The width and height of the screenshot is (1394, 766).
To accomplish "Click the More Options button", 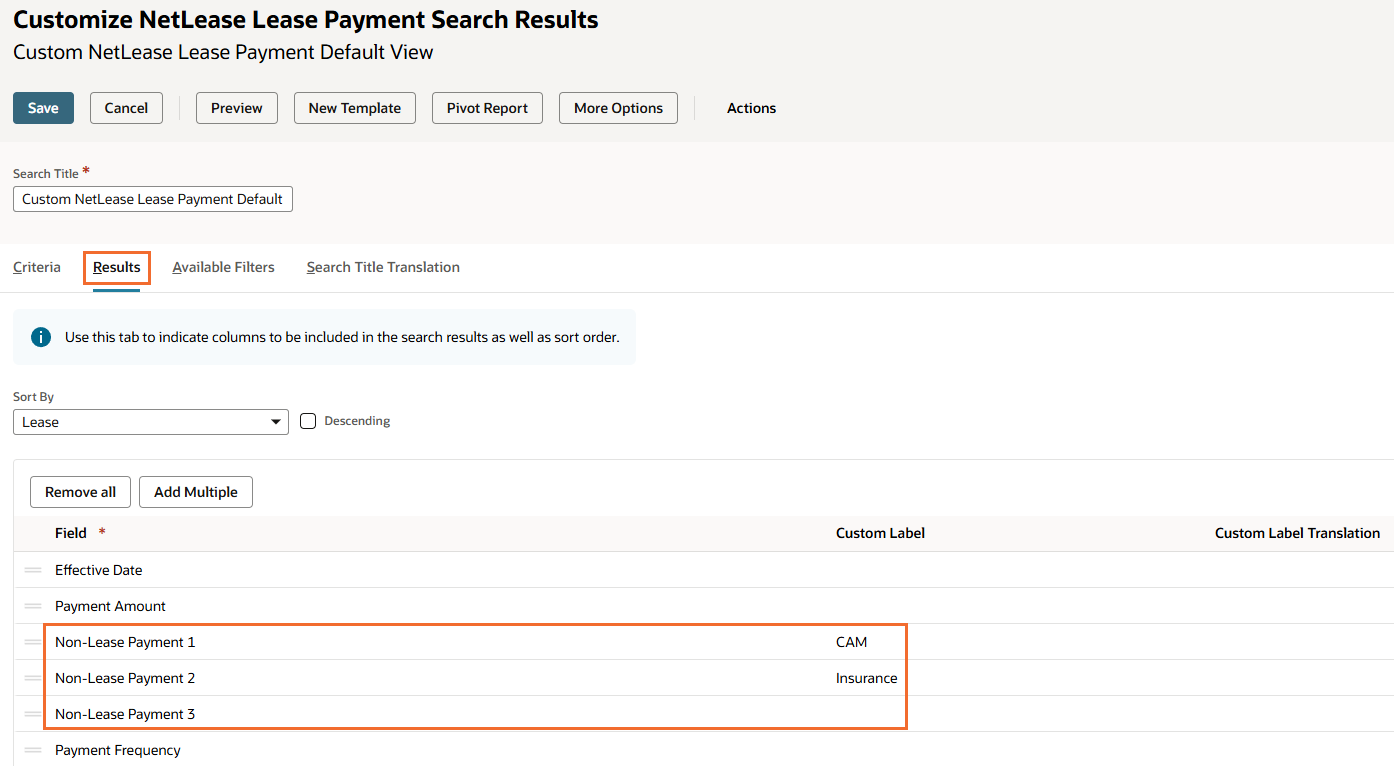I will click(618, 108).
